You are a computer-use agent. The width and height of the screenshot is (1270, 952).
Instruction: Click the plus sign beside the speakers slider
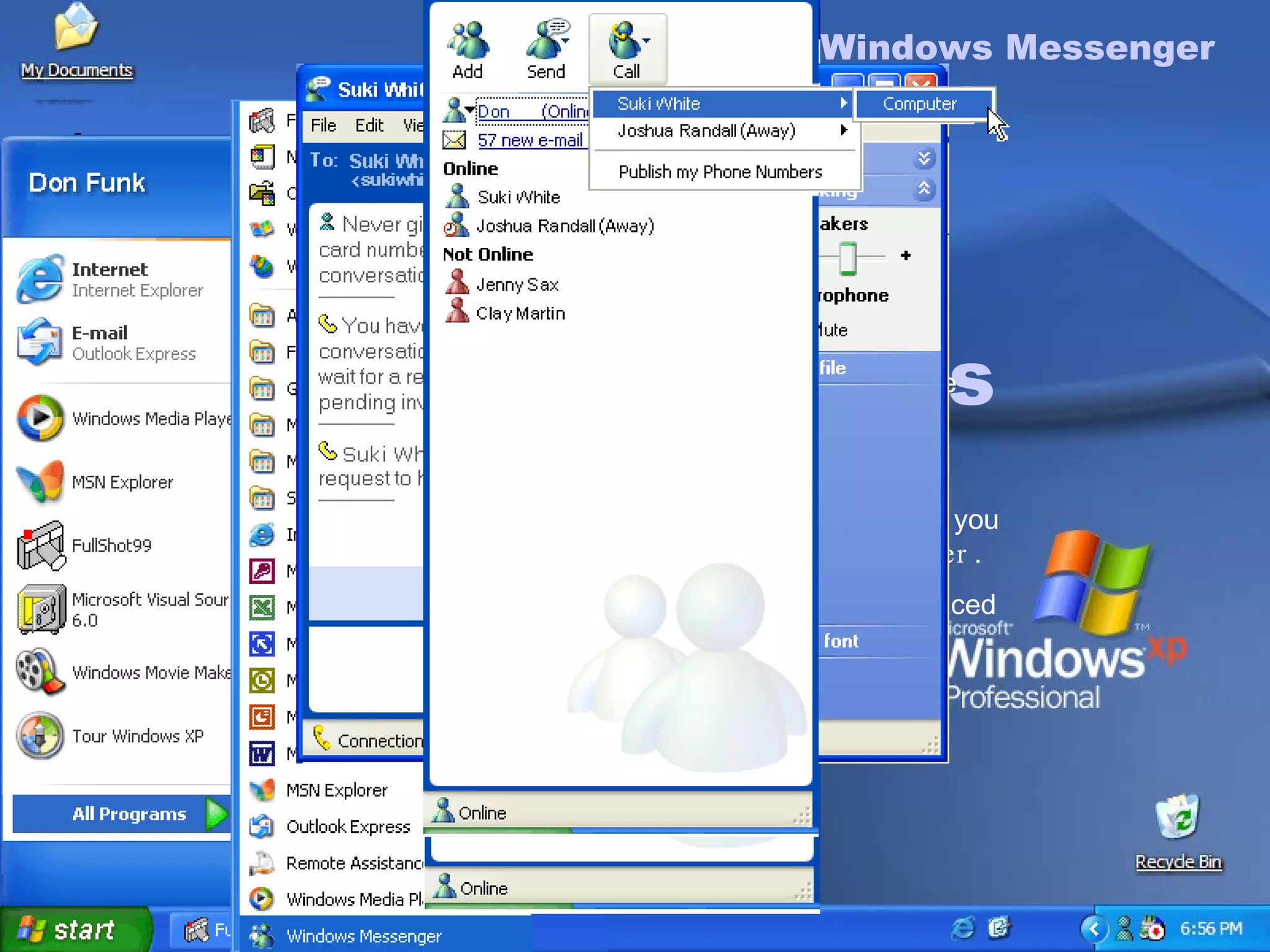click(906, 255)
